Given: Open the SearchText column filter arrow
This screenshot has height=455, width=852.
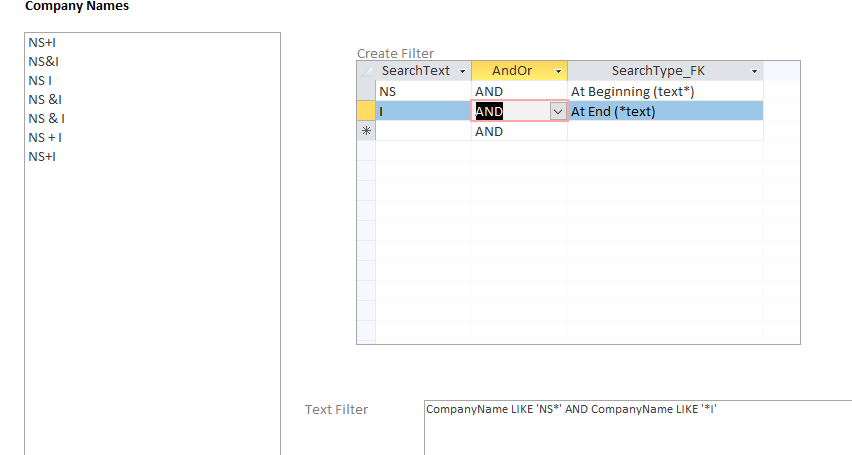Looking at the screenshot, I should point(461,71).
